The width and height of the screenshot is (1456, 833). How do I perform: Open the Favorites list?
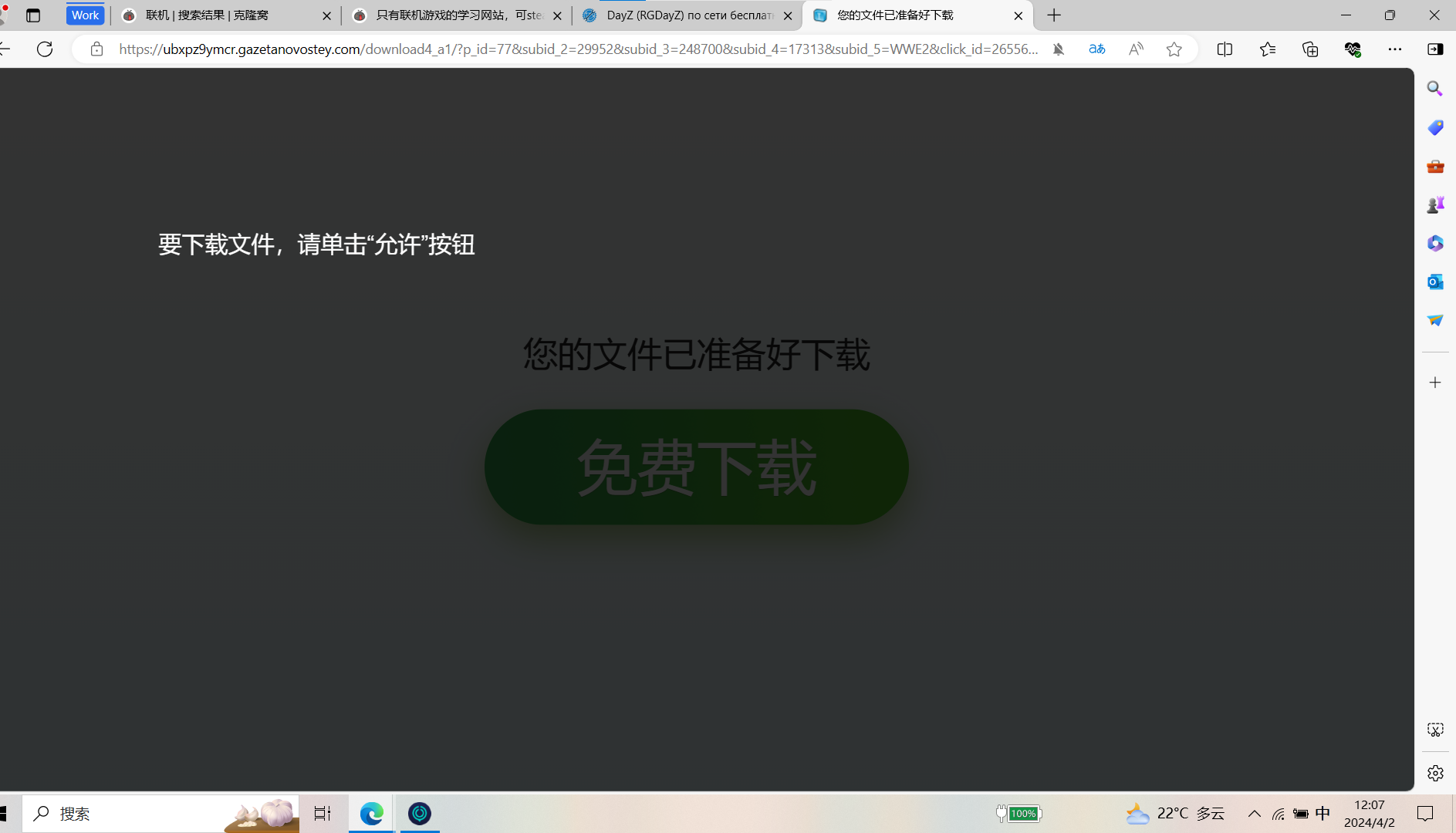click(x=1268, y=49)
